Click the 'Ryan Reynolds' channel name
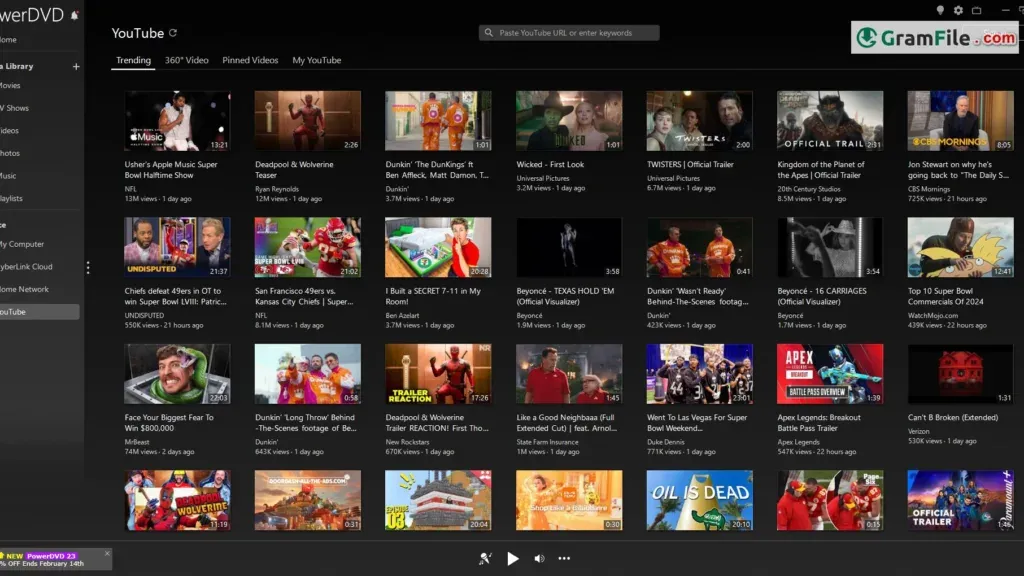 [277, 189]
